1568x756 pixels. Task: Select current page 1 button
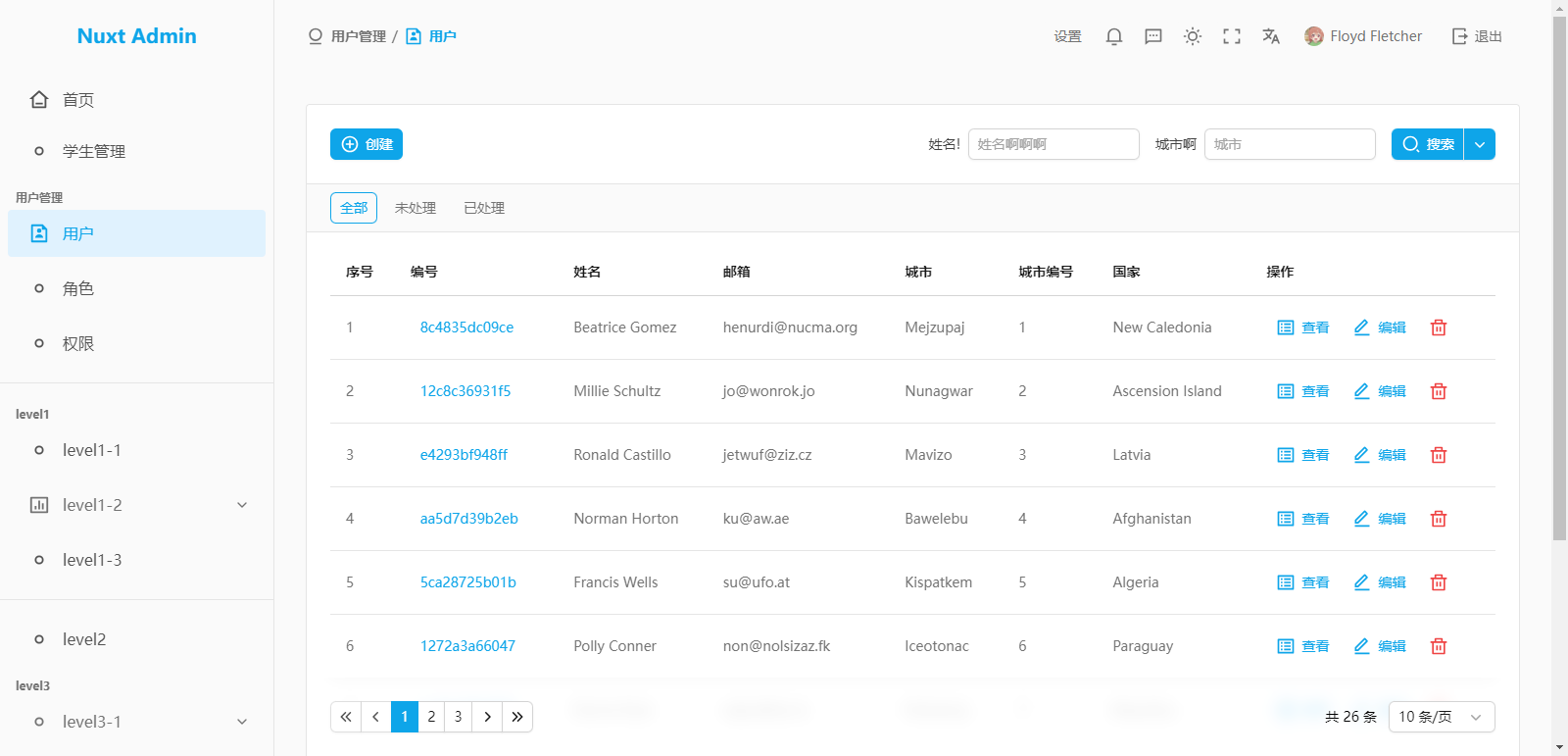(405, 717)
